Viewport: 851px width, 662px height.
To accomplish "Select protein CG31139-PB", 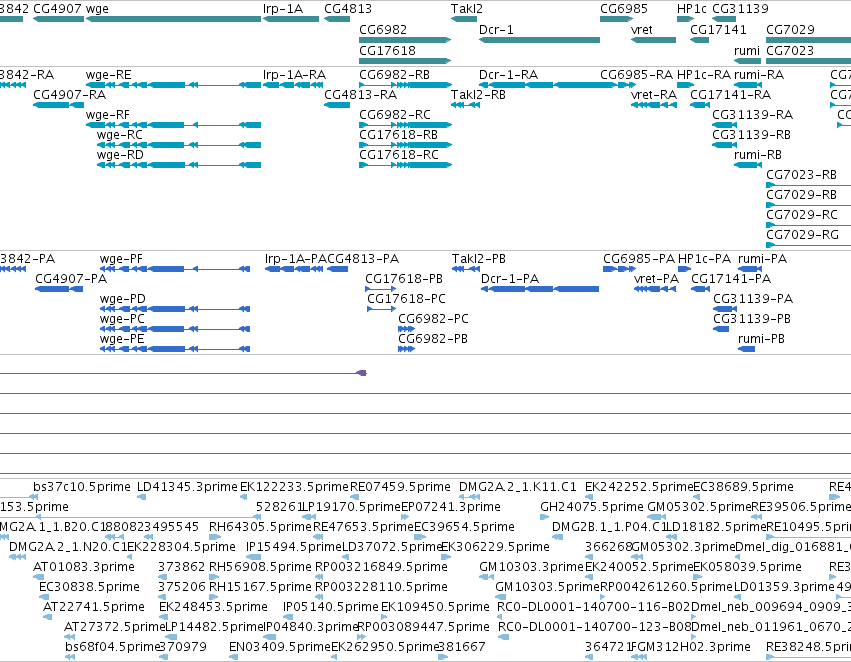I will click(x=721, y=329).
